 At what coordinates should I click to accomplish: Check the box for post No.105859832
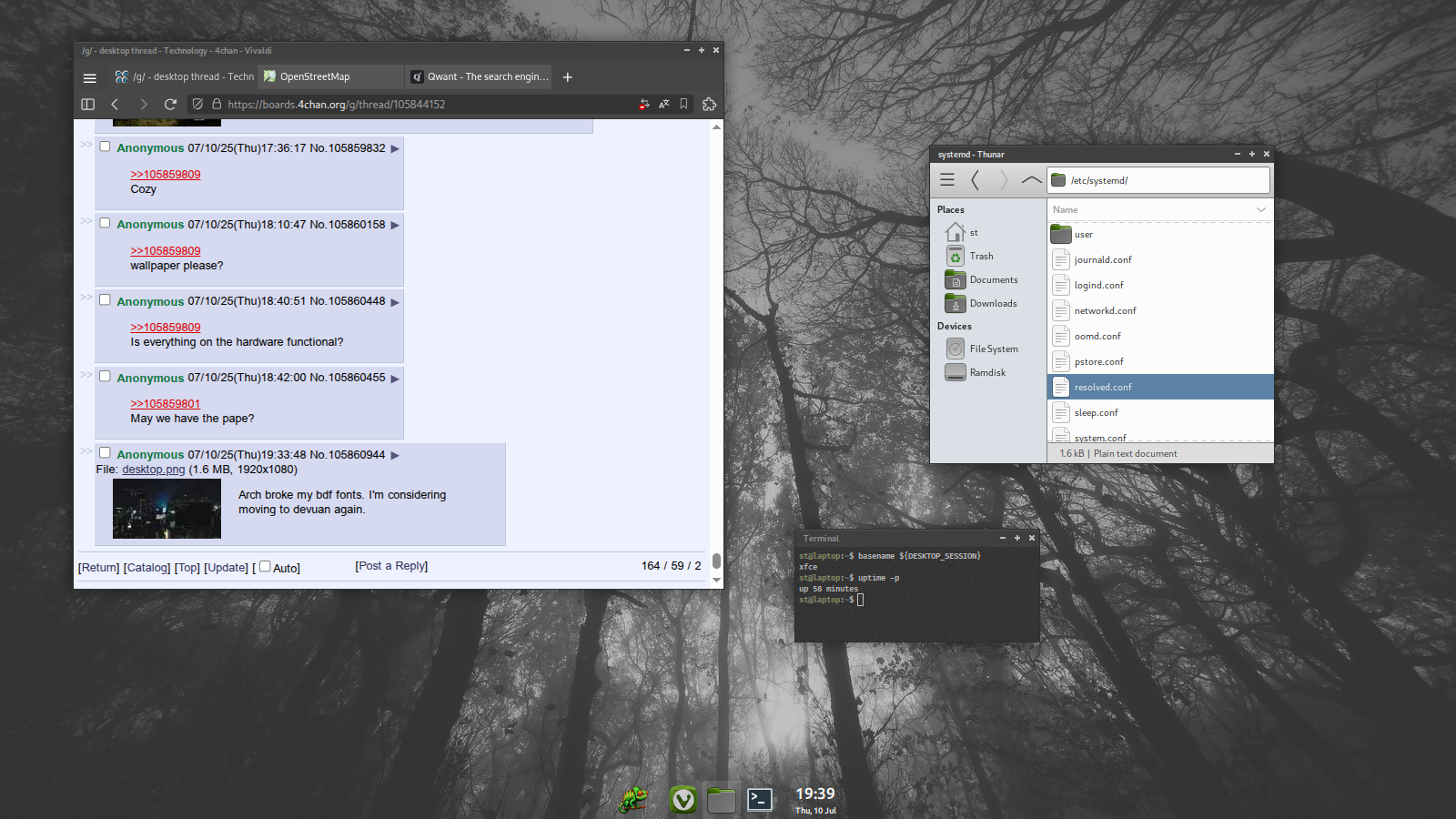(105, 147)
